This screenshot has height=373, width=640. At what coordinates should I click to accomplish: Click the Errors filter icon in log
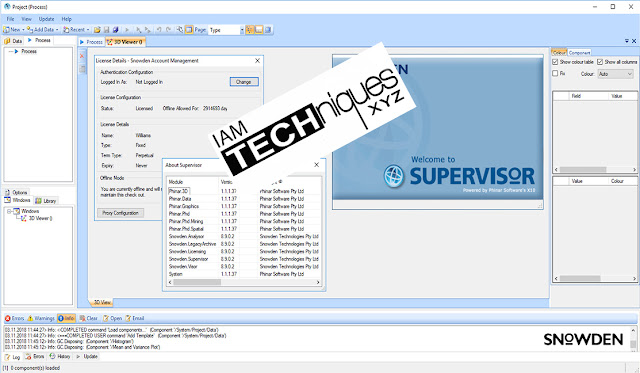[8, 318]
